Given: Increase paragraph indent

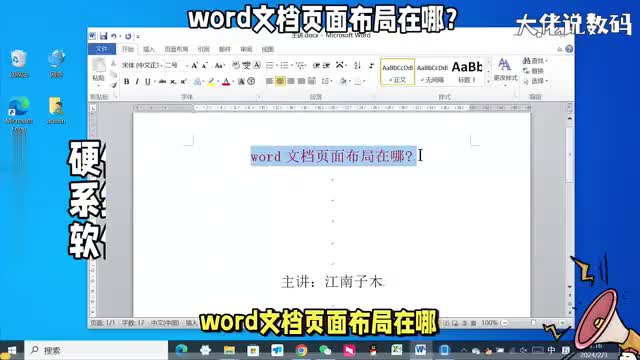Looking at the screenshot, I should [326, 65].
